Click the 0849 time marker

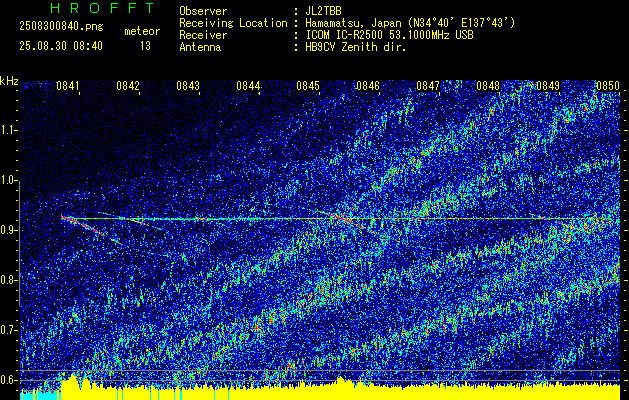(548, 86)
